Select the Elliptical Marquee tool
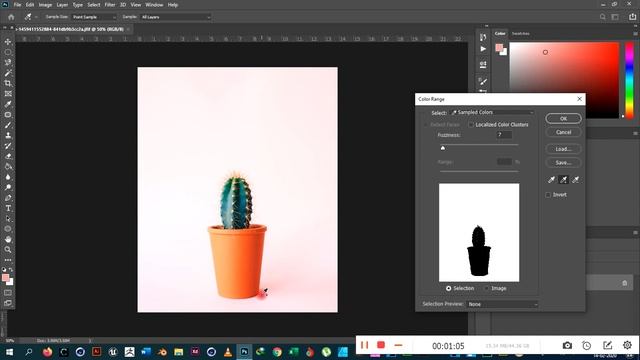The width and height of the screenshot is (640, 360). (x=8, y=52)
